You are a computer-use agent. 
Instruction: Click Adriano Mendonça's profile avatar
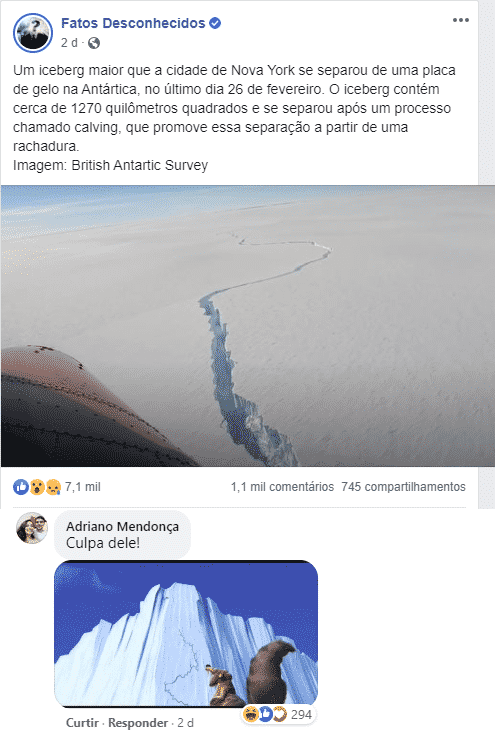[32, 528]
